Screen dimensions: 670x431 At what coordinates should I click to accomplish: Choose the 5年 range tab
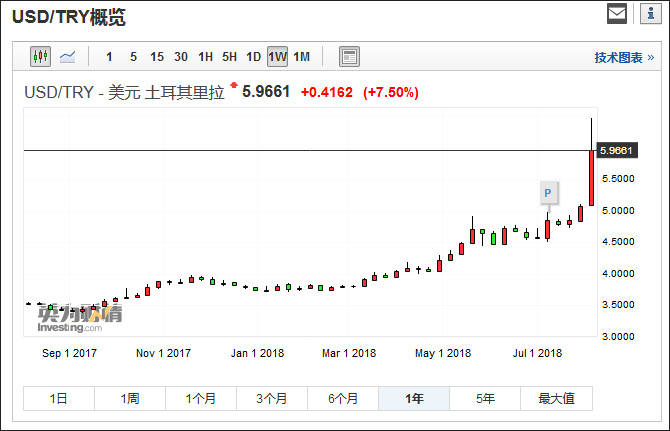click(485, 399)
